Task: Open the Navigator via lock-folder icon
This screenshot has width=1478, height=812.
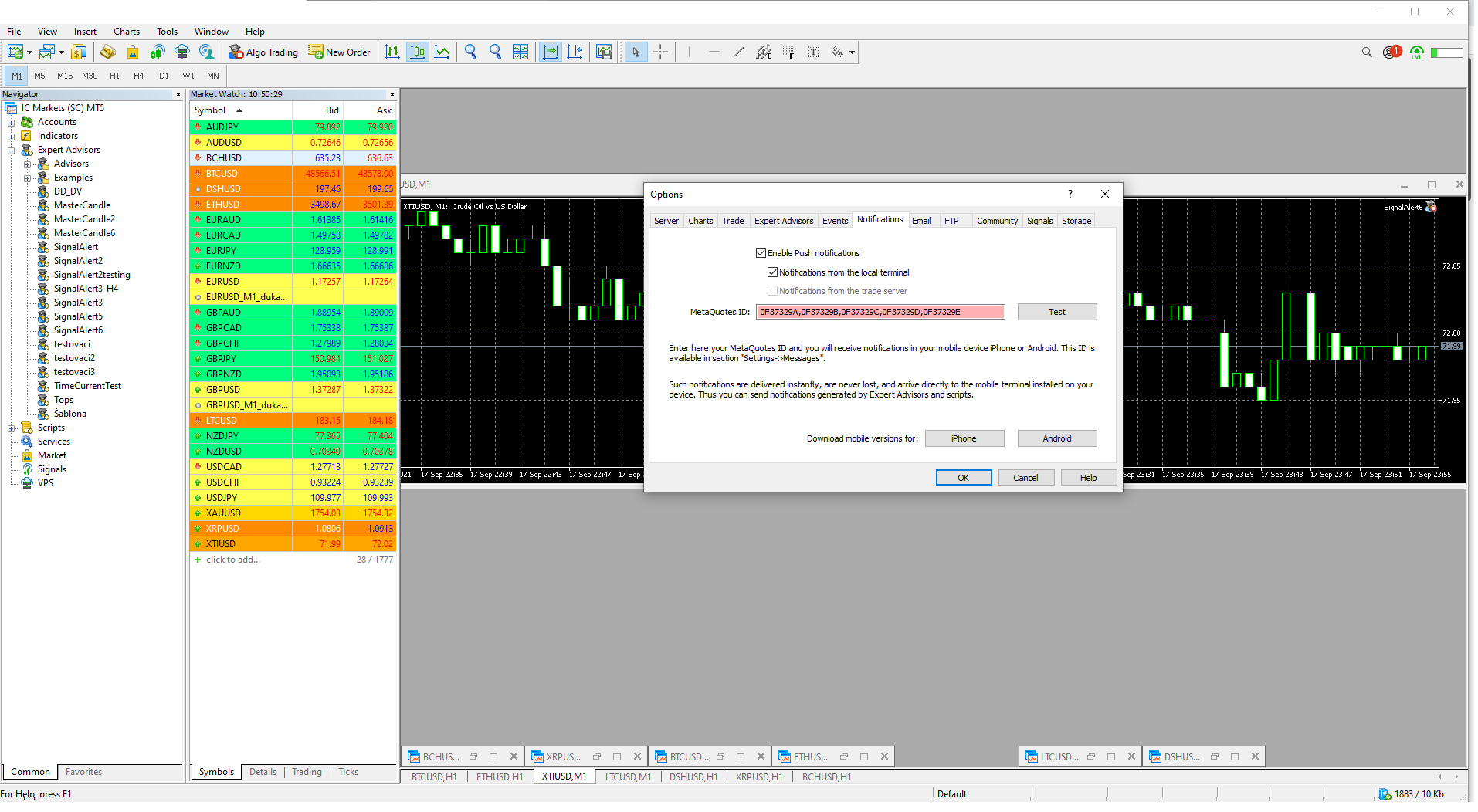Action: pos(133,52)
